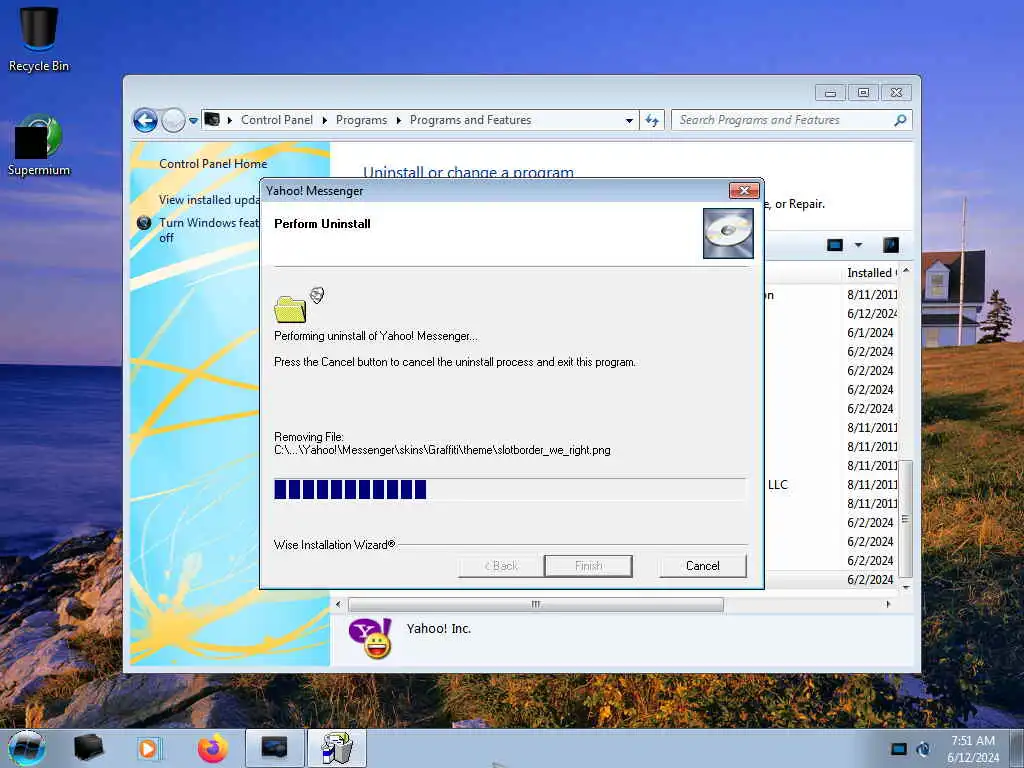Click the uninstall progress bar

point(509,489)
